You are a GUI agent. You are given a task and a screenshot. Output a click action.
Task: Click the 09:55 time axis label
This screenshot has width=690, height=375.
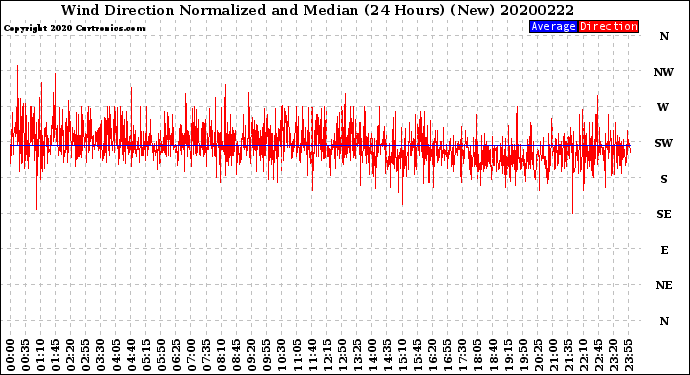pos(267,355)
